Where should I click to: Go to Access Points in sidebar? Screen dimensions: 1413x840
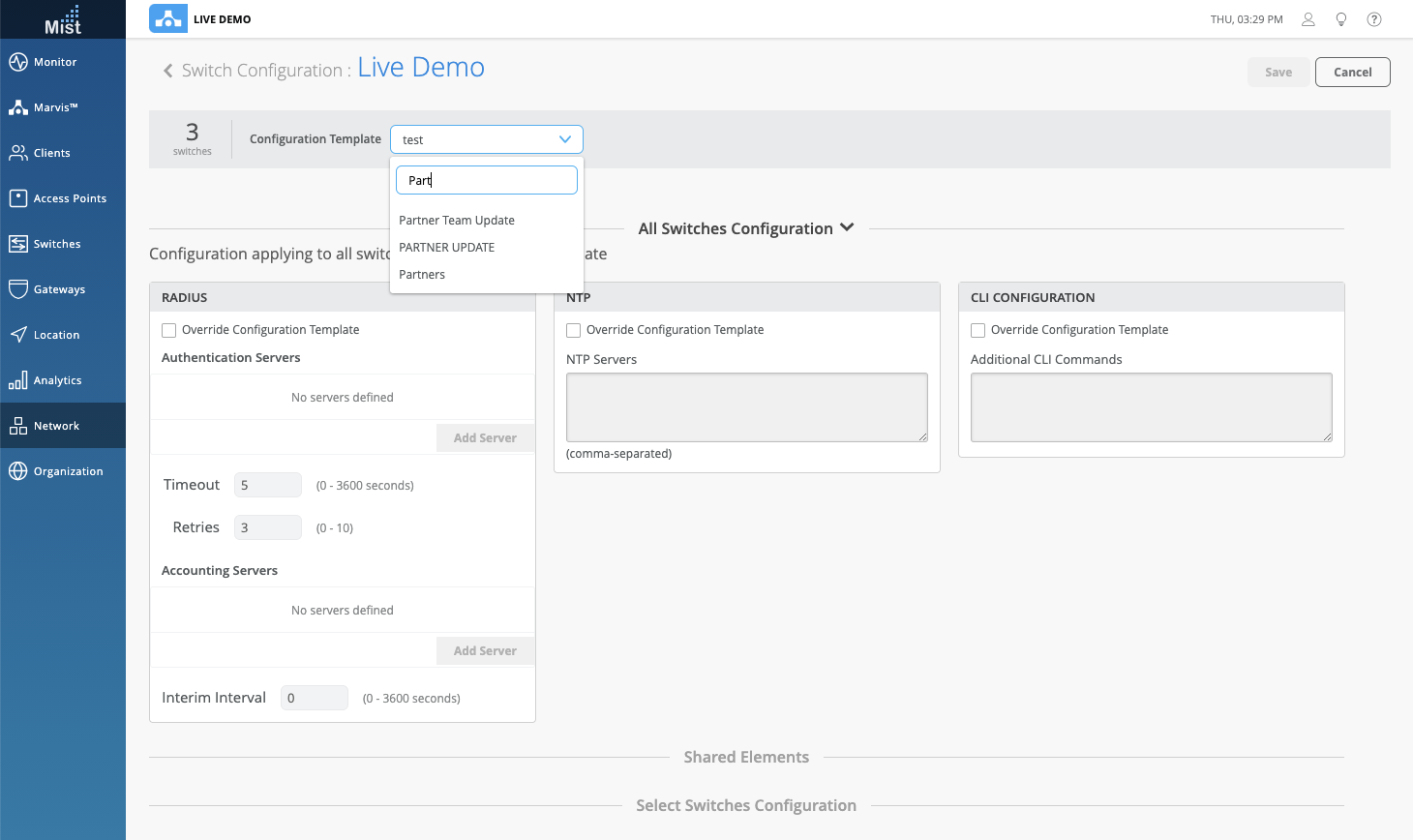click(x=70, y=198)
